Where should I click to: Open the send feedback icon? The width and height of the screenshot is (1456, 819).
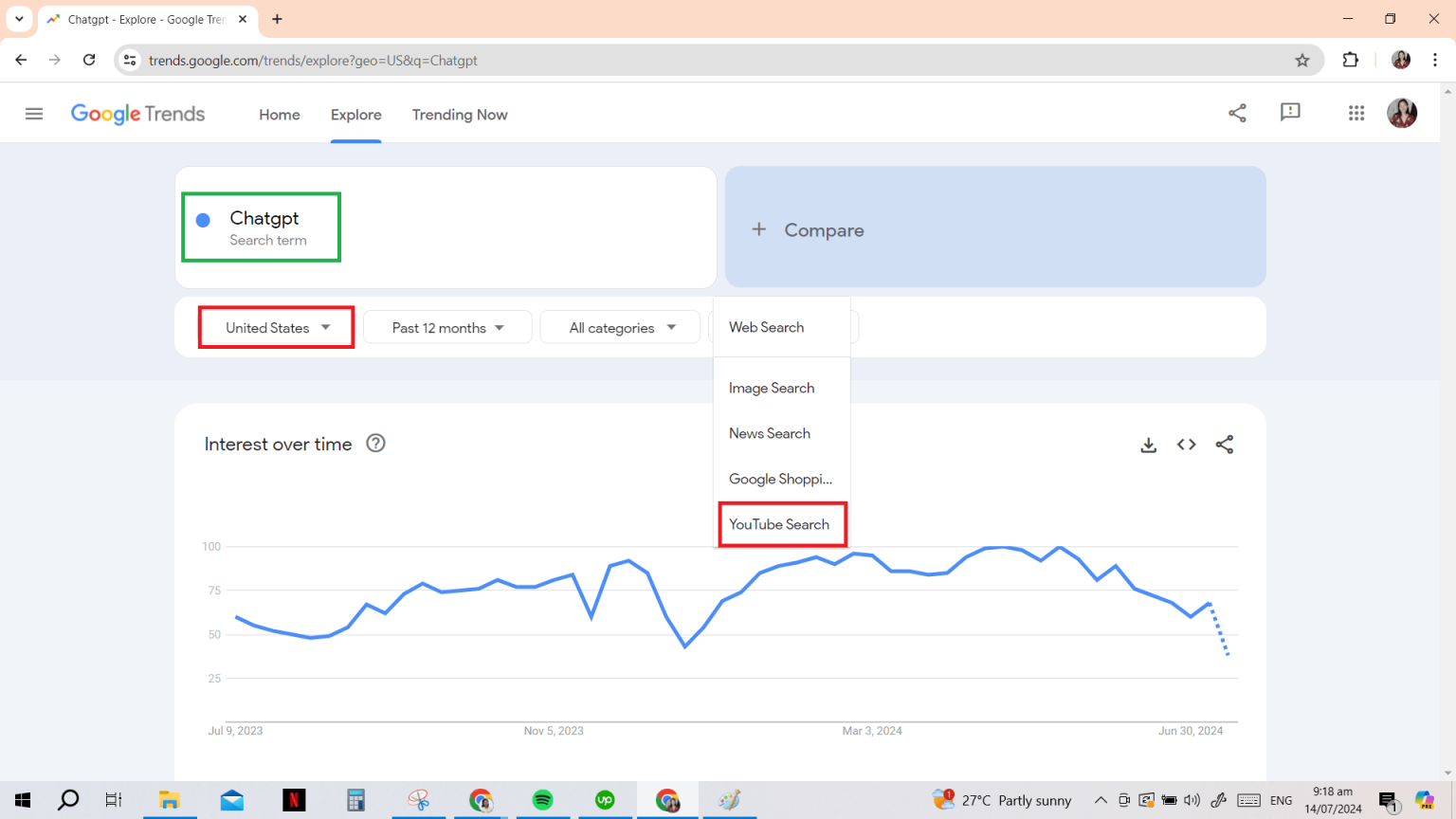tap(1290, 113)
